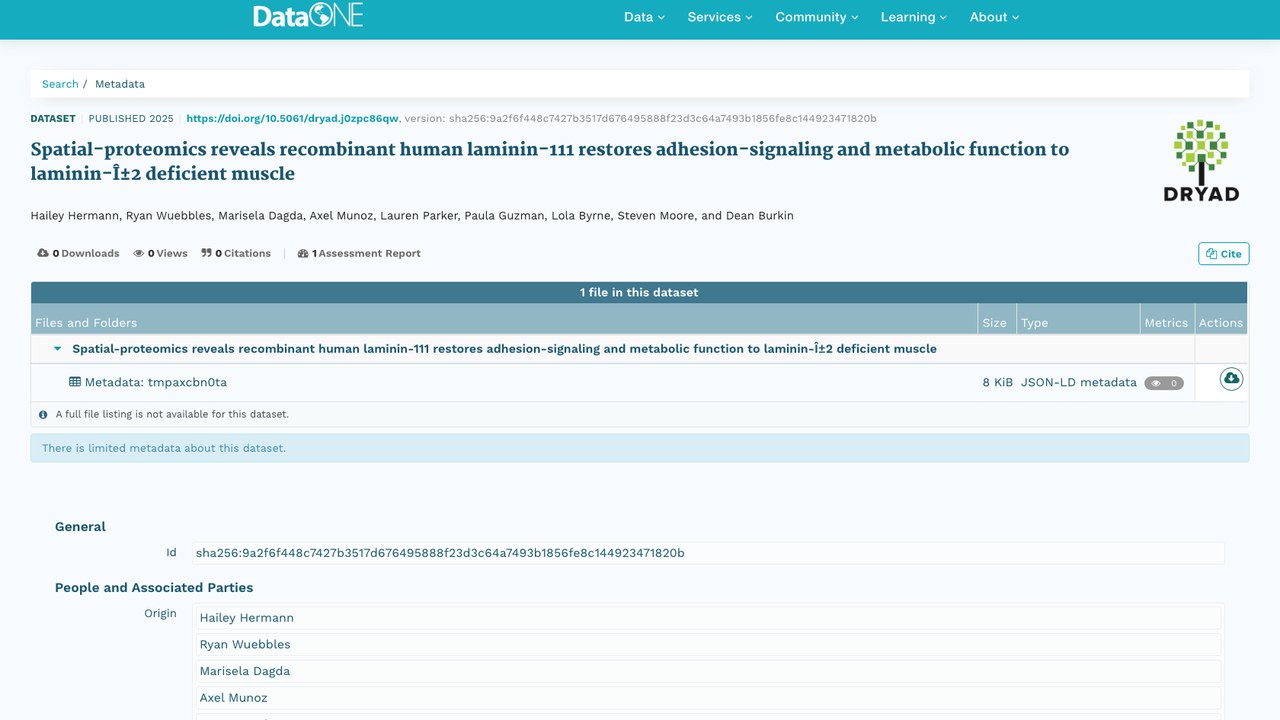The width and height of the screenshot is (1280, 720).
Task: Click the Marisela Dagda origin entry
Action: pos(708,671)
